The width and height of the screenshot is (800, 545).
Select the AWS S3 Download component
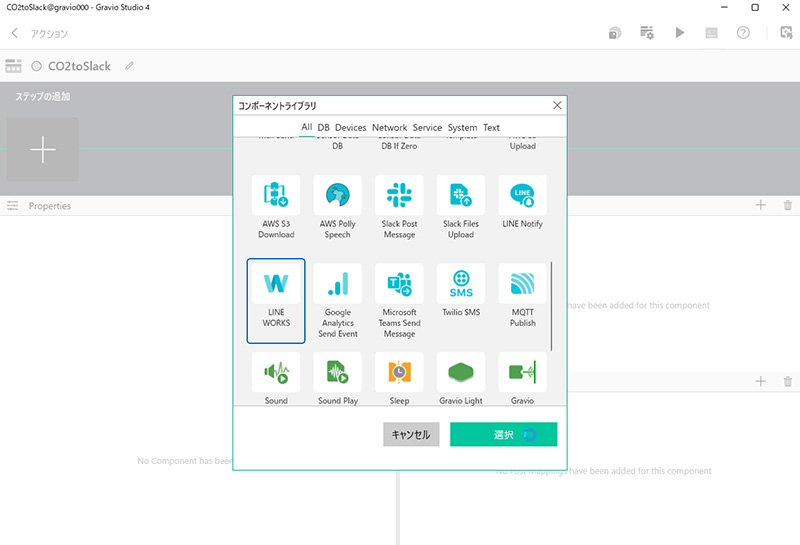[x=276, y=208]
